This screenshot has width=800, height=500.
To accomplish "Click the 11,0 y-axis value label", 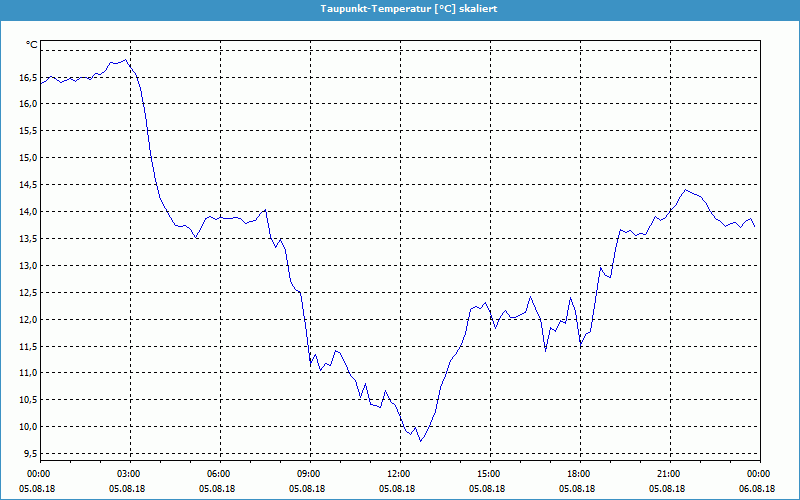I will [26, 373].
